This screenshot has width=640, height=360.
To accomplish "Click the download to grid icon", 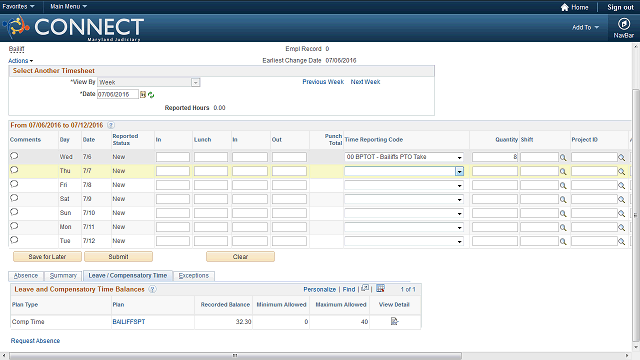I will click(380, 289).
